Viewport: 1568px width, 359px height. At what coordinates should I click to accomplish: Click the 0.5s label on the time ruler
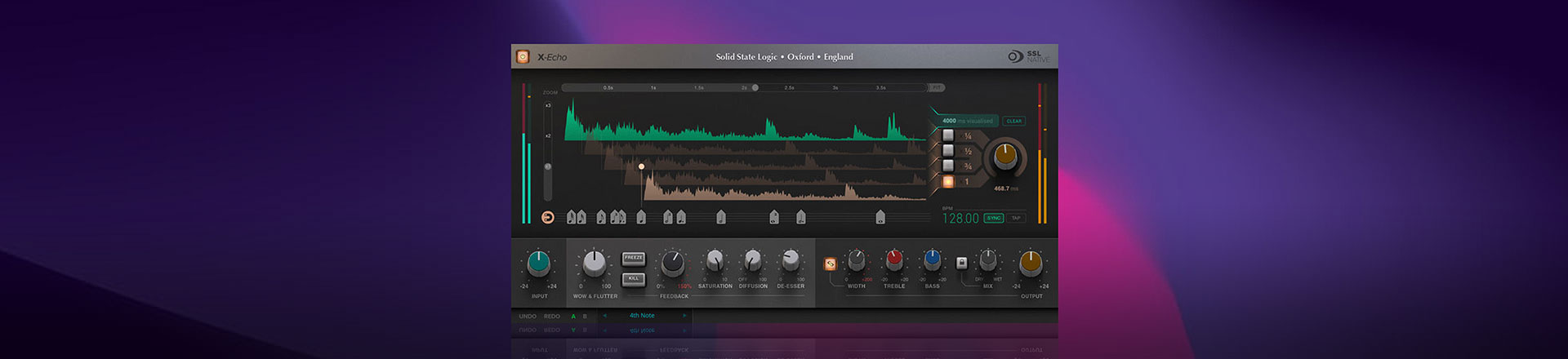coord(608,87)
